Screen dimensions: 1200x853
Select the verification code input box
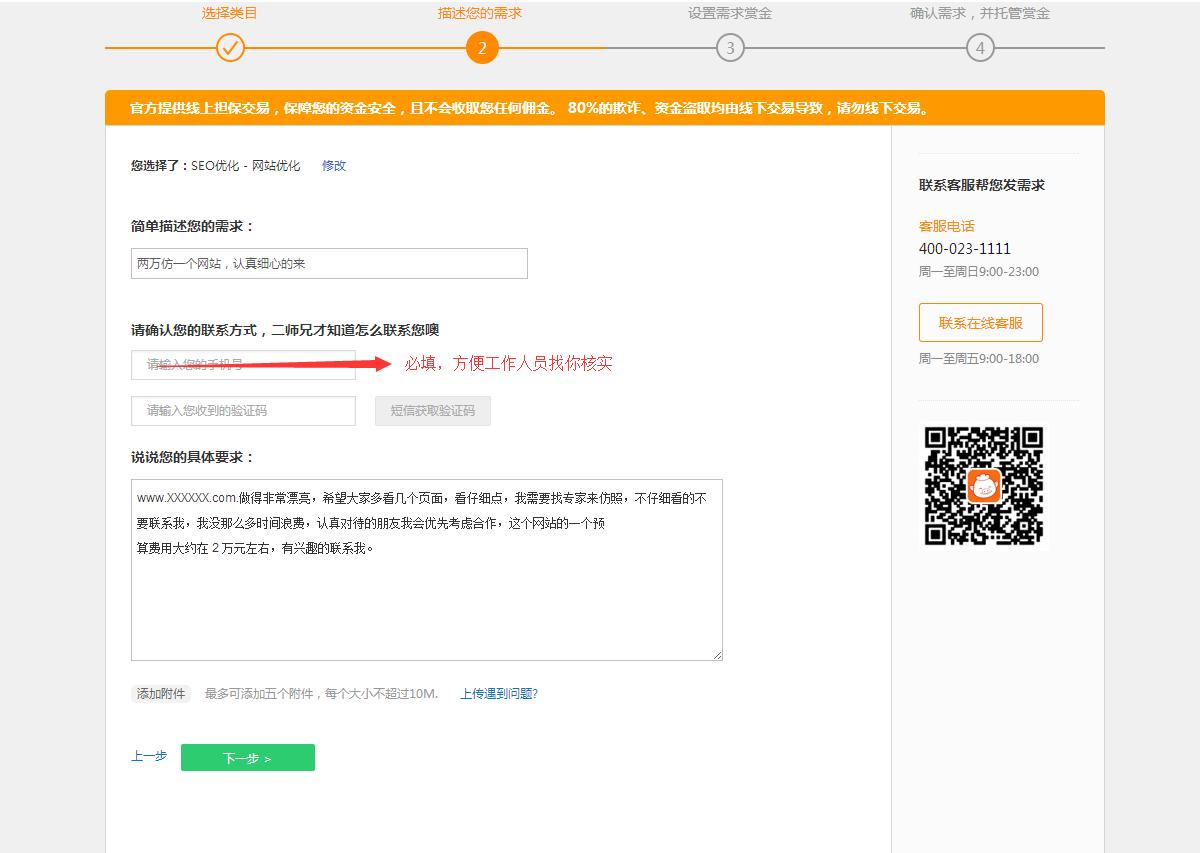pos(243,411)
